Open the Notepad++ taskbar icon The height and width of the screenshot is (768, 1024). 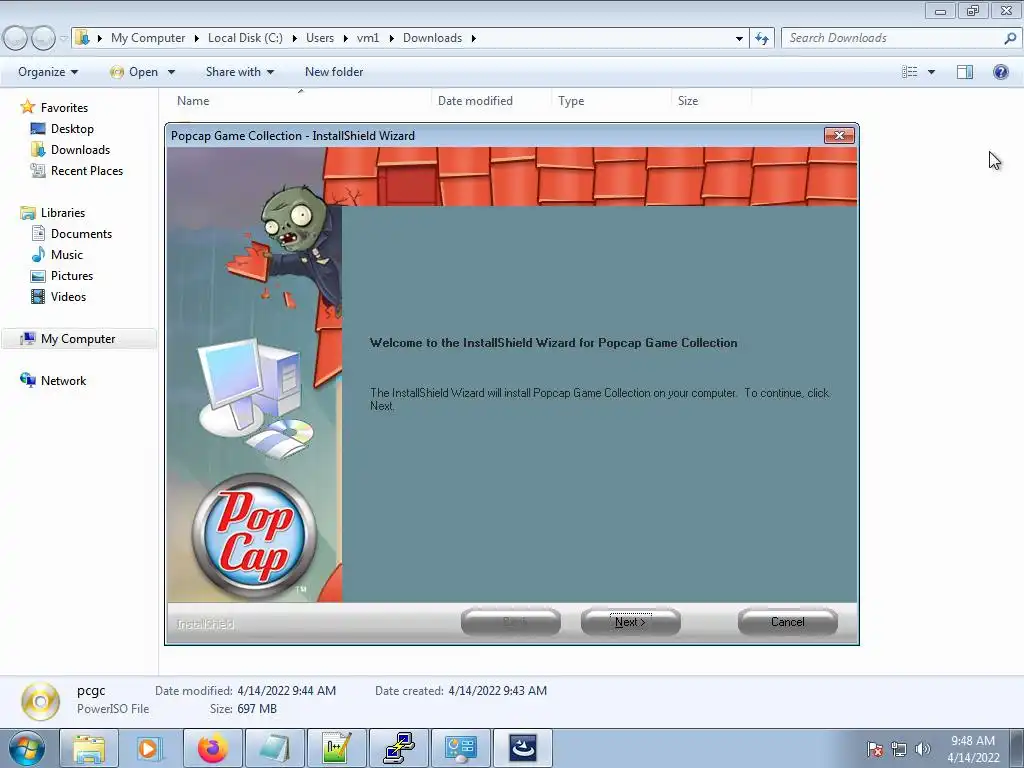click(x=336, y=748)
